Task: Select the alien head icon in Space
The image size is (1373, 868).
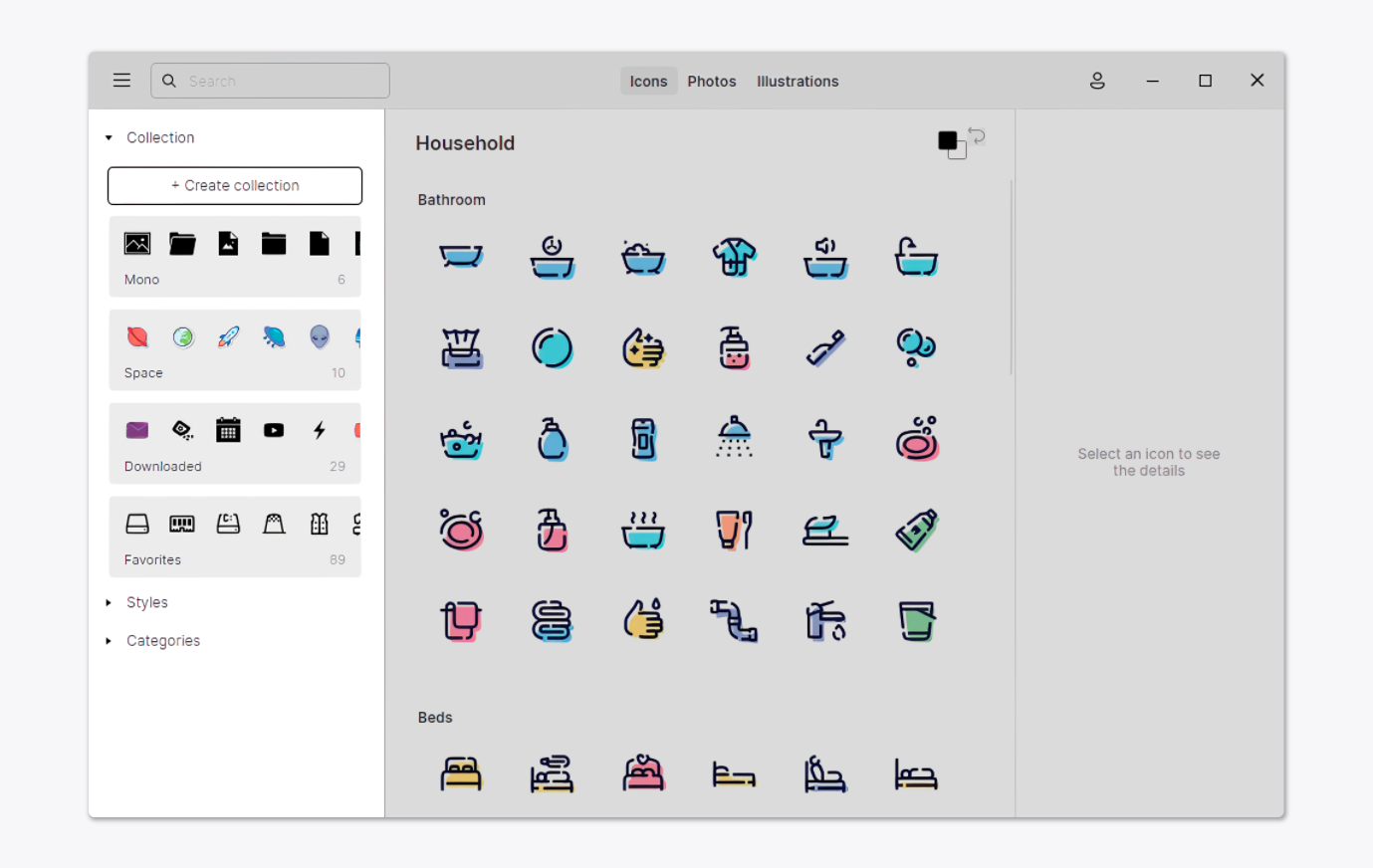Action: (319, 337)
